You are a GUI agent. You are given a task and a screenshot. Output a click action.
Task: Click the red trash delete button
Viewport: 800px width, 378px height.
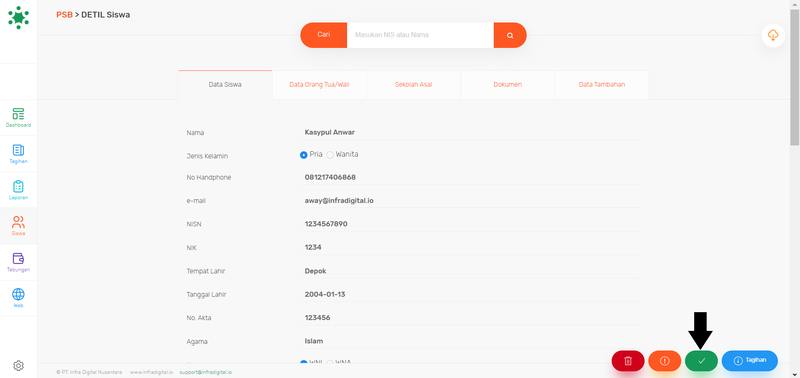628,361
